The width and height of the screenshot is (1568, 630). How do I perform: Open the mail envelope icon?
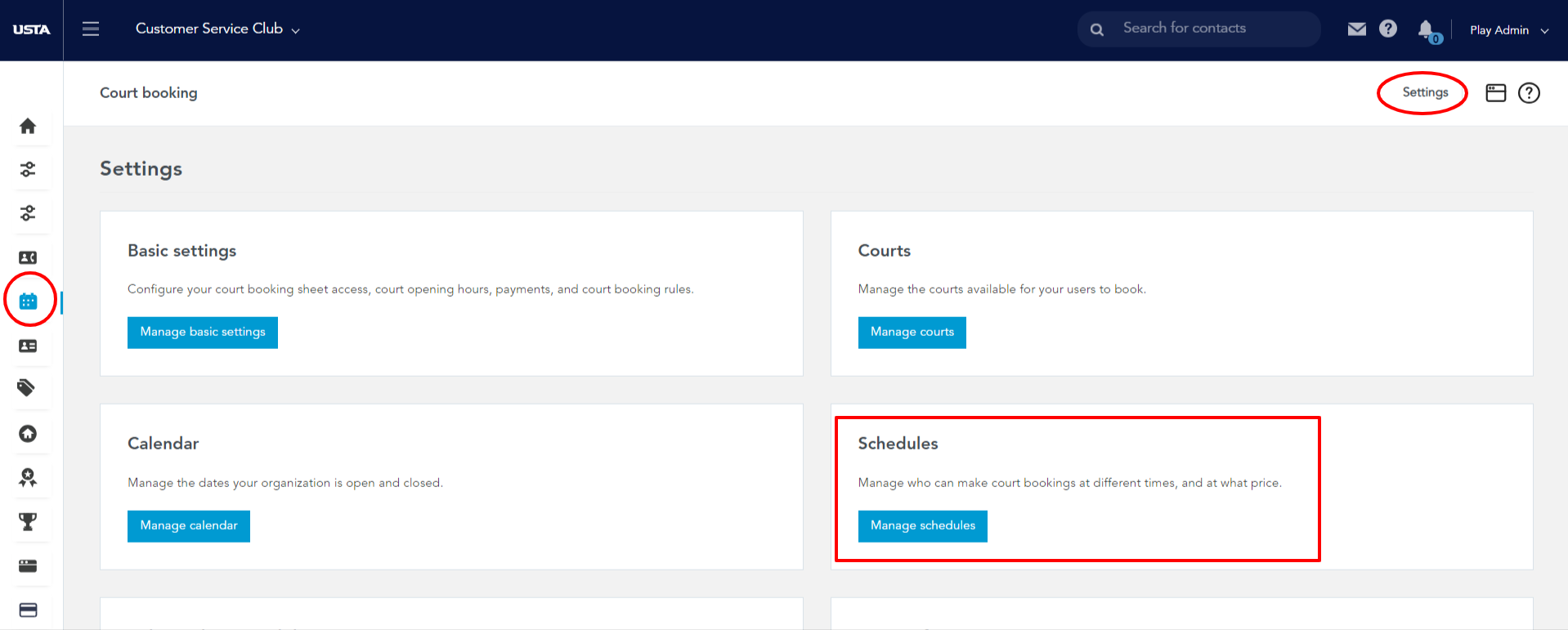(x=1357, y=29)
